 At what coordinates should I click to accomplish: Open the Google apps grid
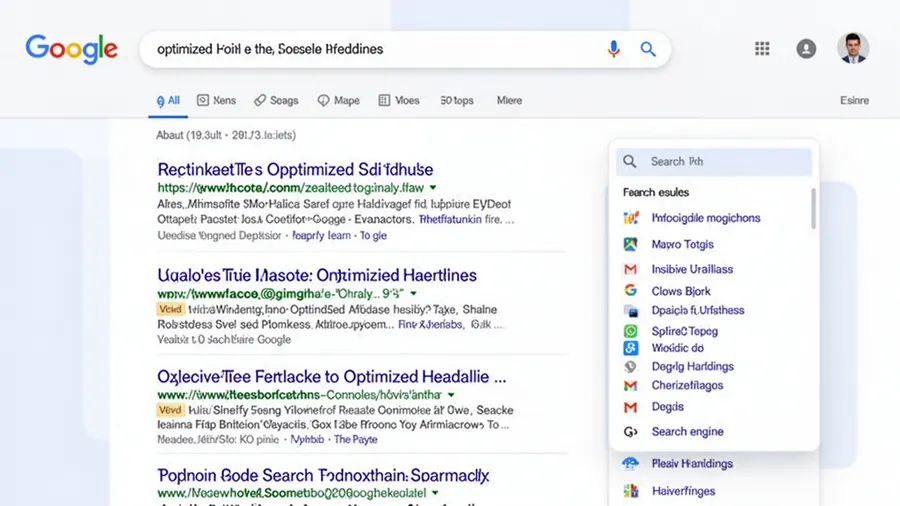(x=762, y=49)
